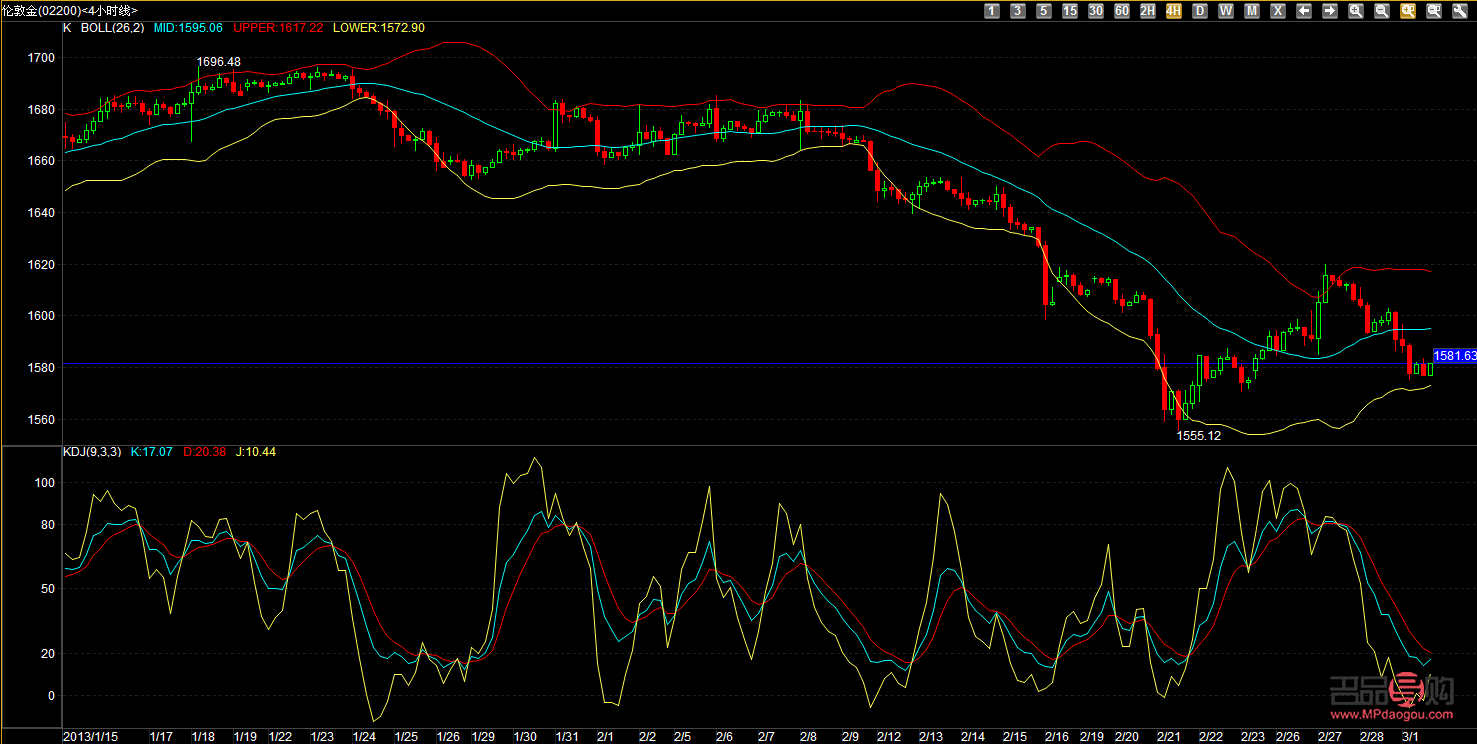Click the left arrow navigation icon
Viewport: 1477px width, 744px height.
tap(1303, 11)
